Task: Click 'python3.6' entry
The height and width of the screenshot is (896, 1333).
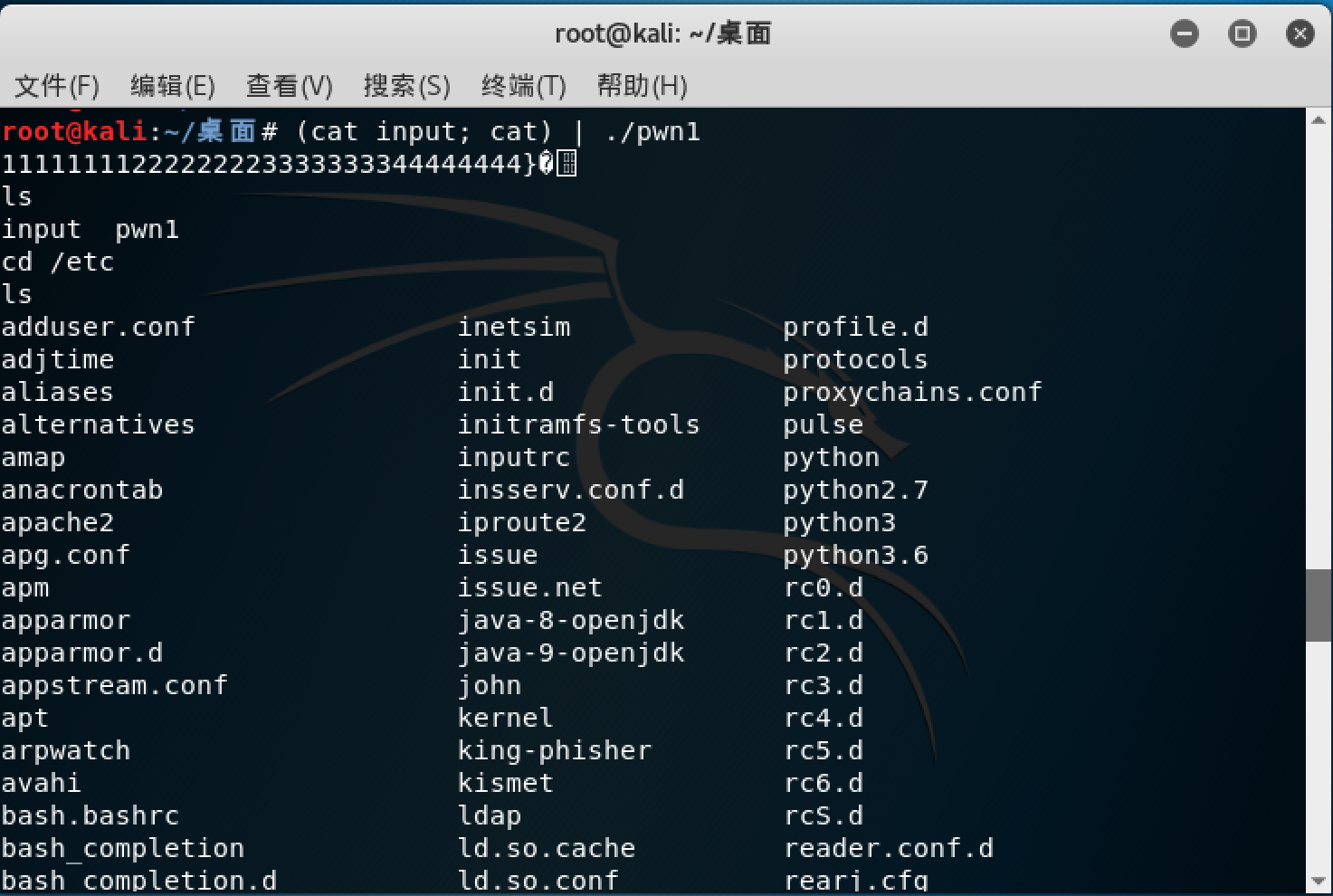Action: point(856,556)
